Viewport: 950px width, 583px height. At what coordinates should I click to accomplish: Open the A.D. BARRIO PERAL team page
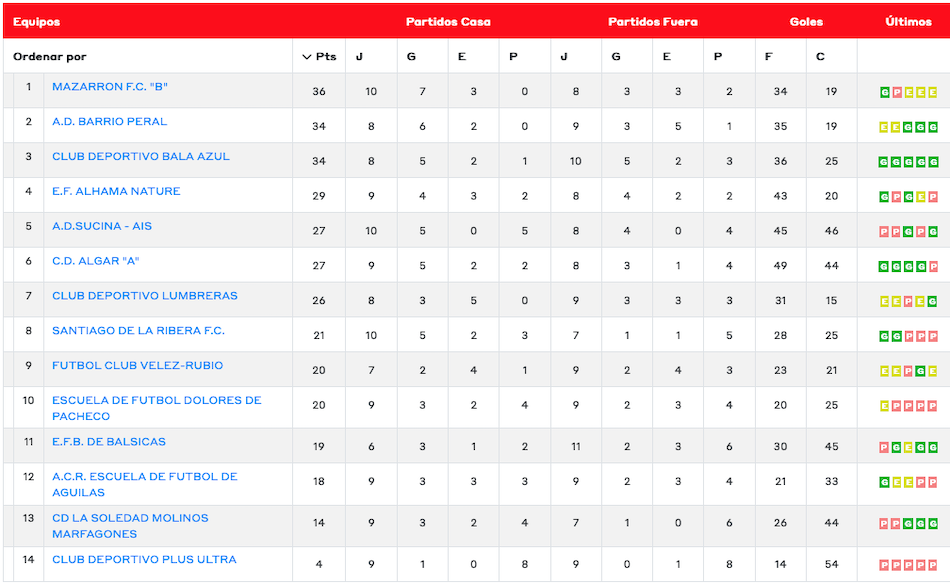(x=109, y=122)
